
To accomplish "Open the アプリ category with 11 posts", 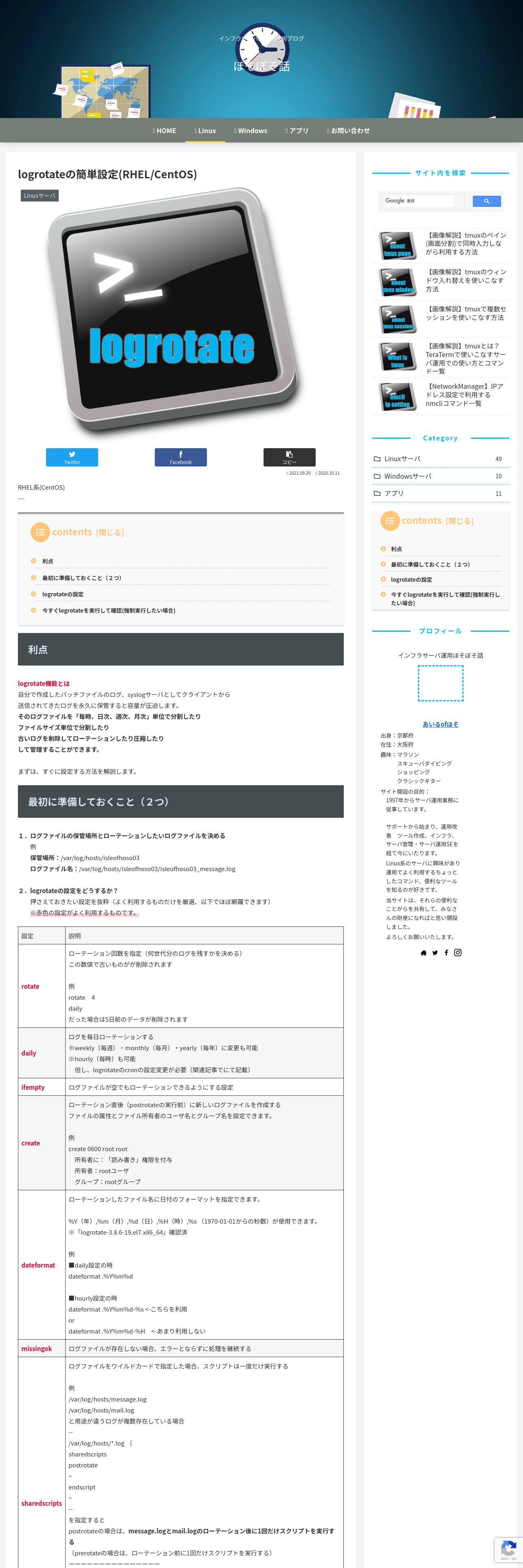I will pyautogui.click(x=440, y=493).
